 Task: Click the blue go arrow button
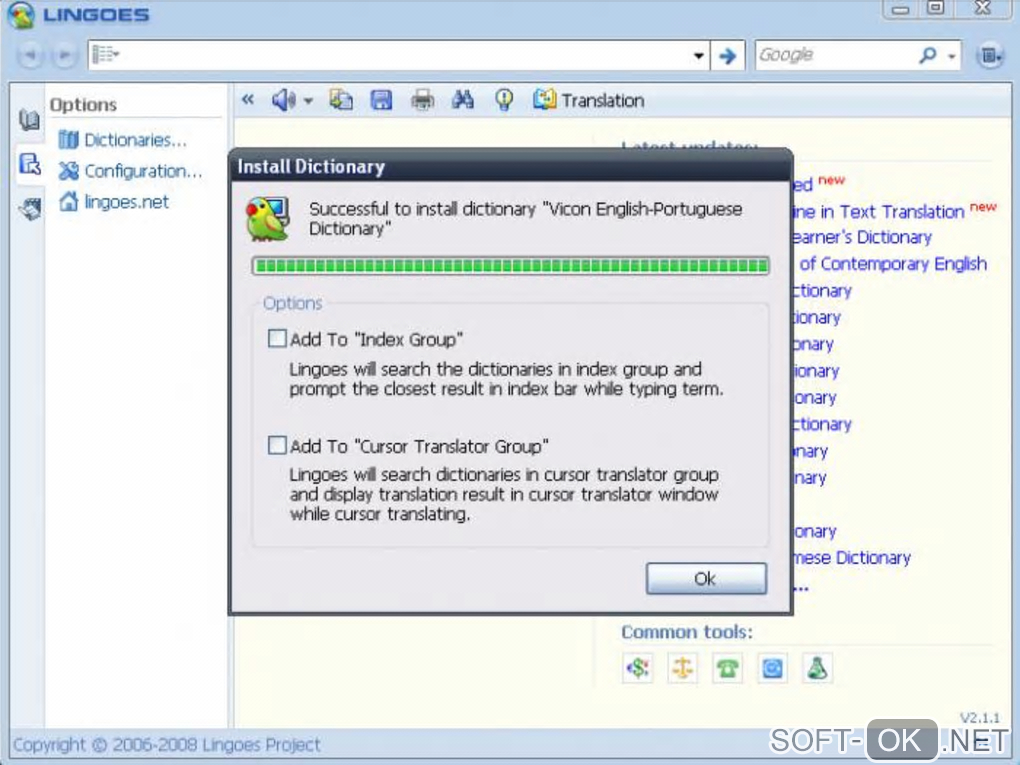point(727,56)
